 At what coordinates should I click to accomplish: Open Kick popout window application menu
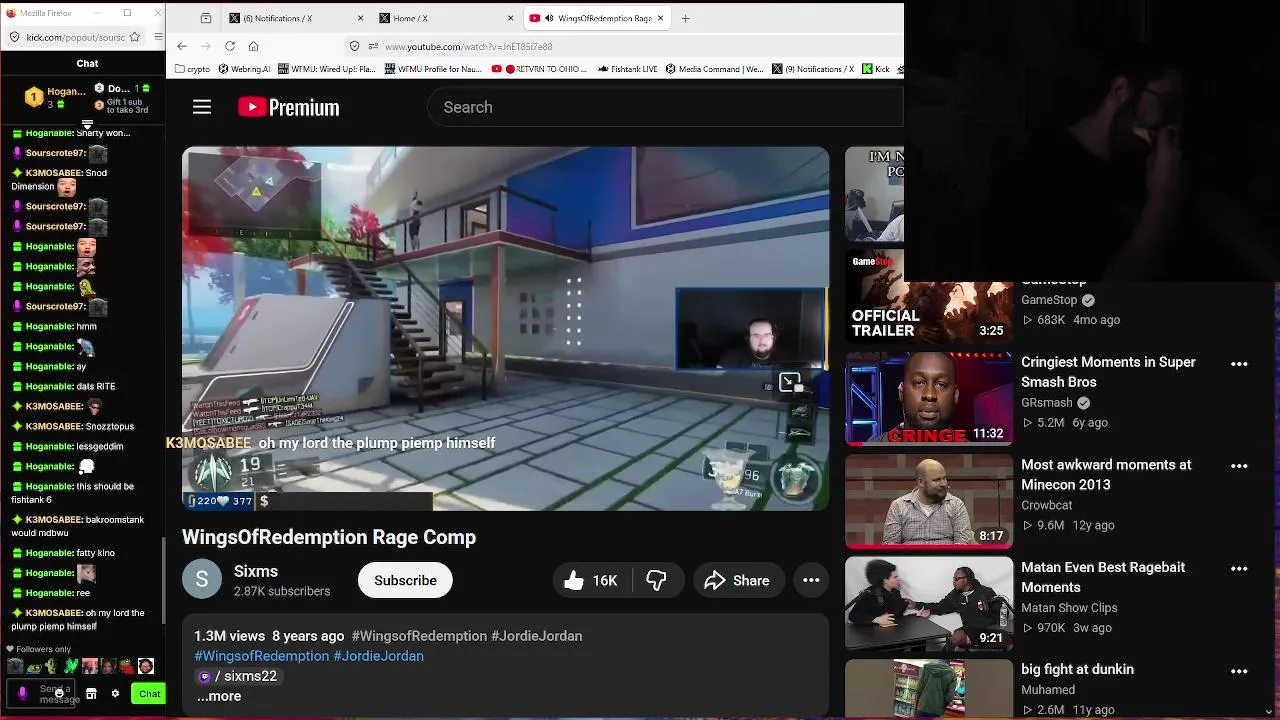158,37
